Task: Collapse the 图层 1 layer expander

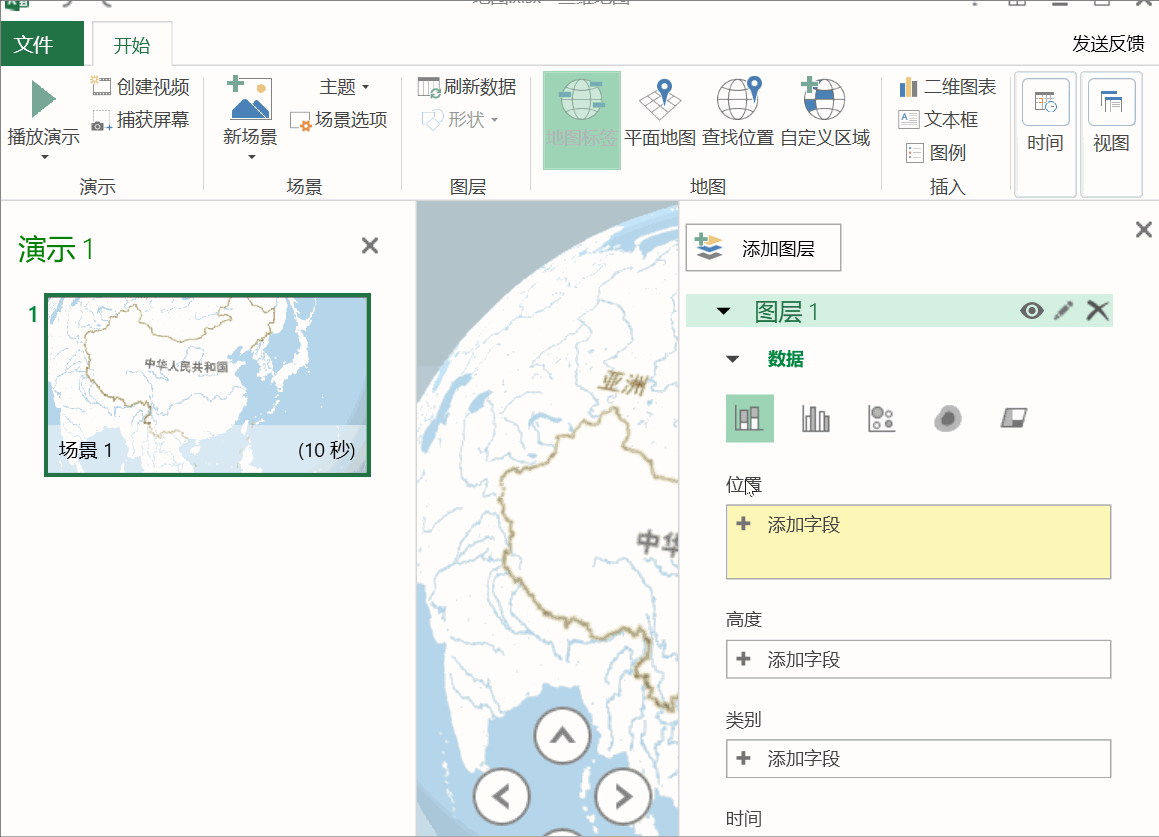Action: click(x=724, y=311)
